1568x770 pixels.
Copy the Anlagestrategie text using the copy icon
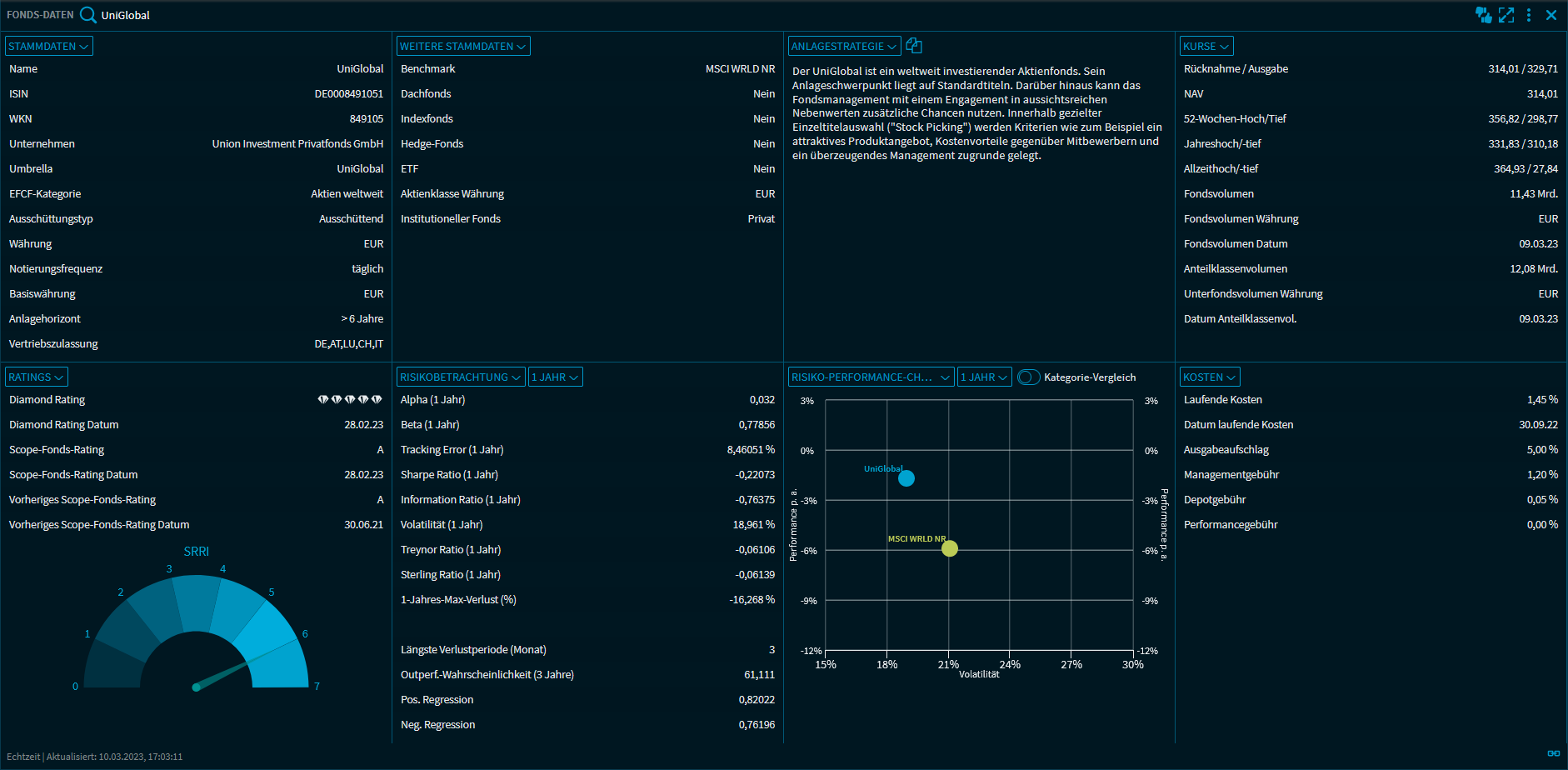coord(914,46)
